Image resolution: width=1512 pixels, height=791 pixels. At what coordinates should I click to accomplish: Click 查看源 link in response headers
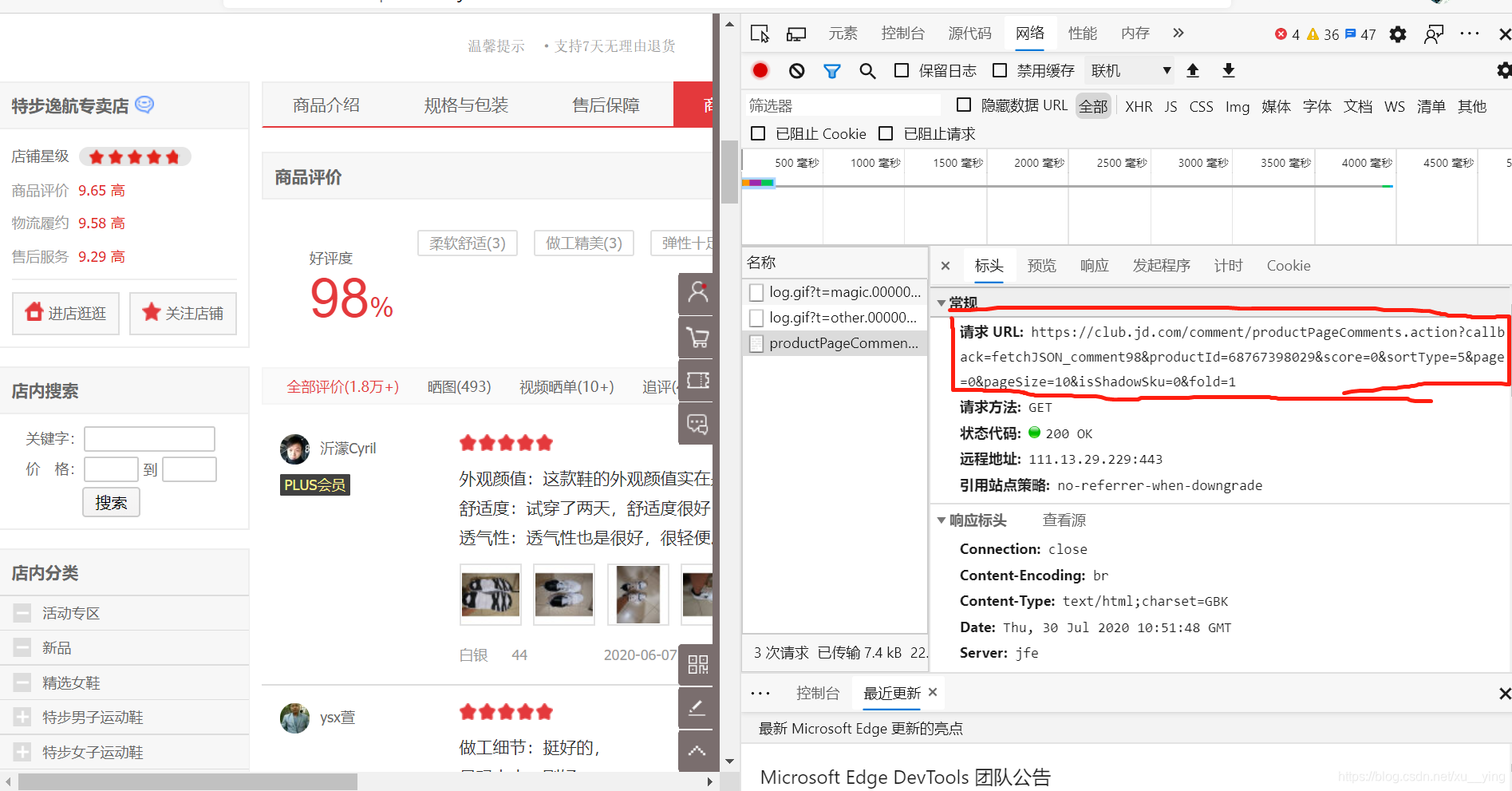pyautogui.click(x=1064, y=520)
